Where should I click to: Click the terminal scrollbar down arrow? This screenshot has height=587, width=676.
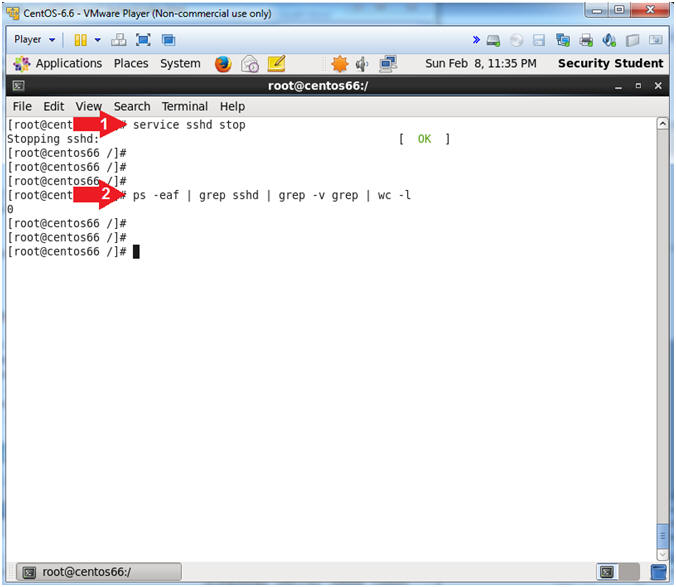coord(663,554)
